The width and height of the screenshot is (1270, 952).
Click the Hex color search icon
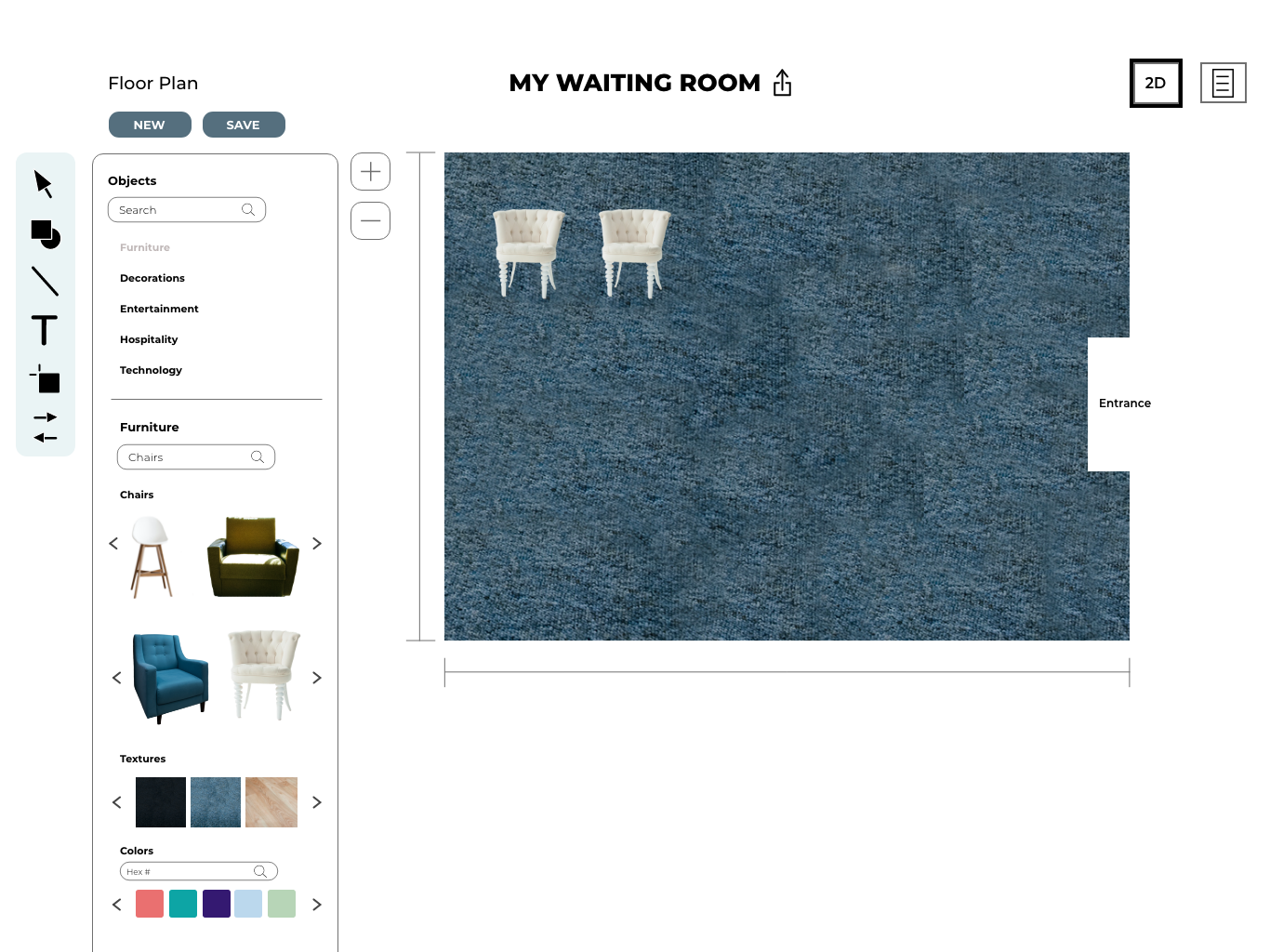click(260, 872)
